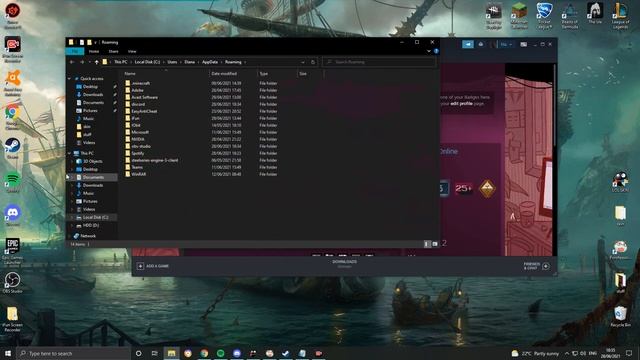Click the Roaming breadcrumb
The image size is (640, 360).
(x=233, y=62)
